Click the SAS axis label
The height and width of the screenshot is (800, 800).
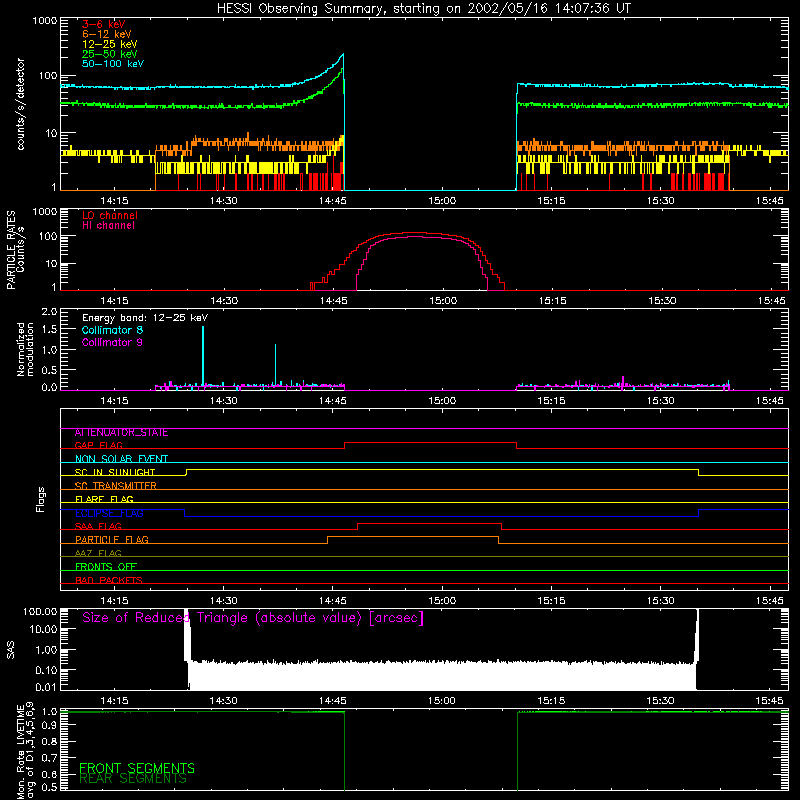pyautogui.click(x=11, y=650)
